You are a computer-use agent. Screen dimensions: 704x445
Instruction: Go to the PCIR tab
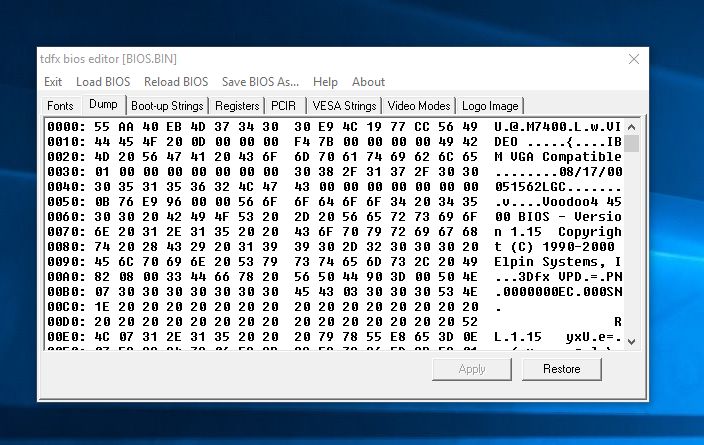tap(283, 106)
